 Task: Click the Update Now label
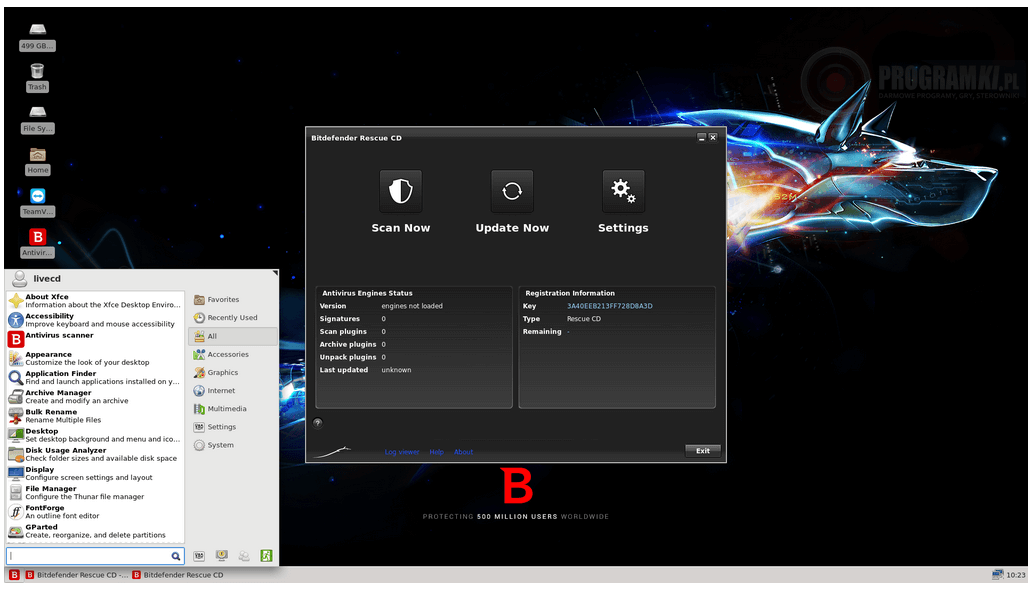(512, 228)
